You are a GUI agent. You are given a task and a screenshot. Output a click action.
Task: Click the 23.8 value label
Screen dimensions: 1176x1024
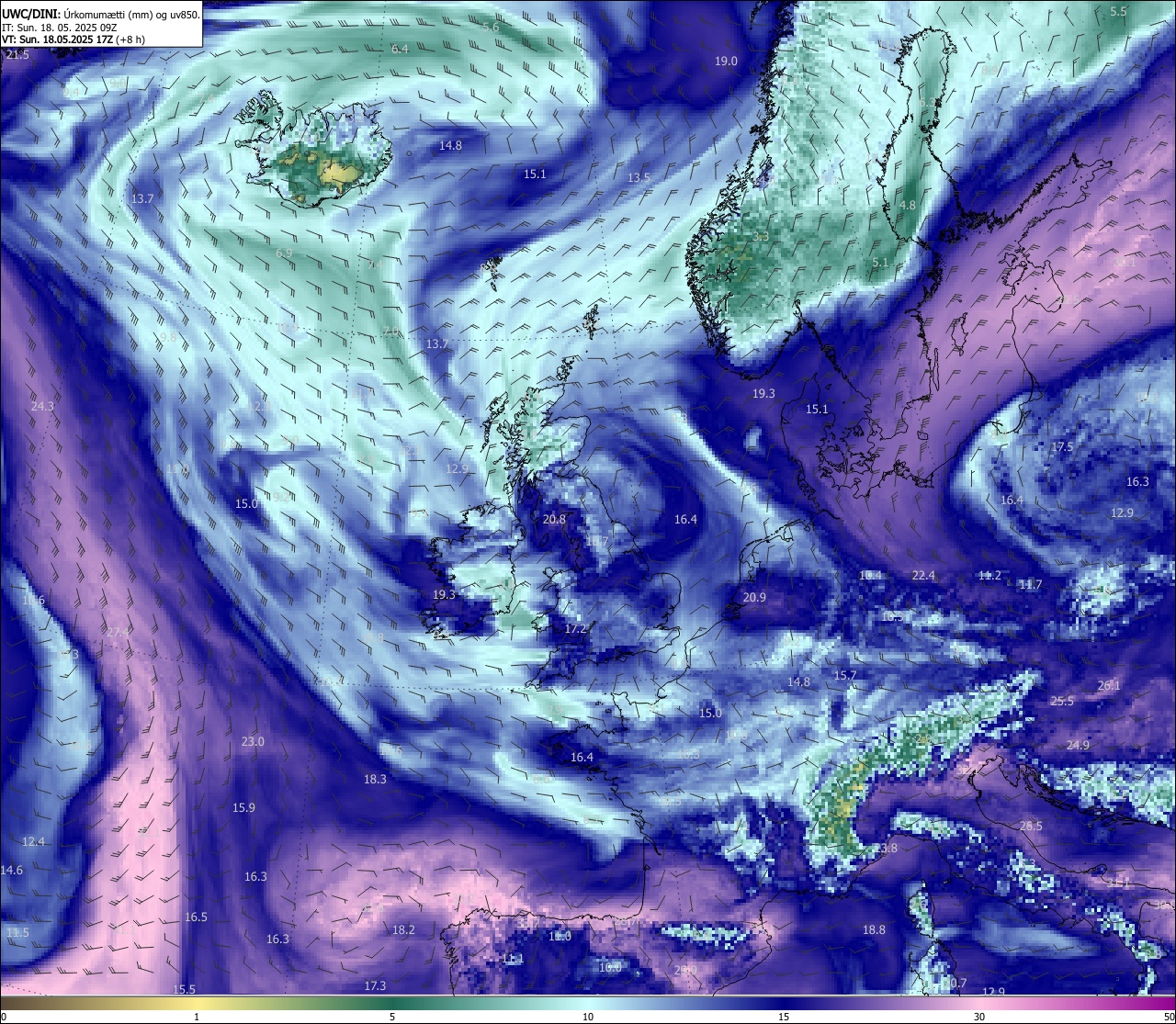click(886, 848)
